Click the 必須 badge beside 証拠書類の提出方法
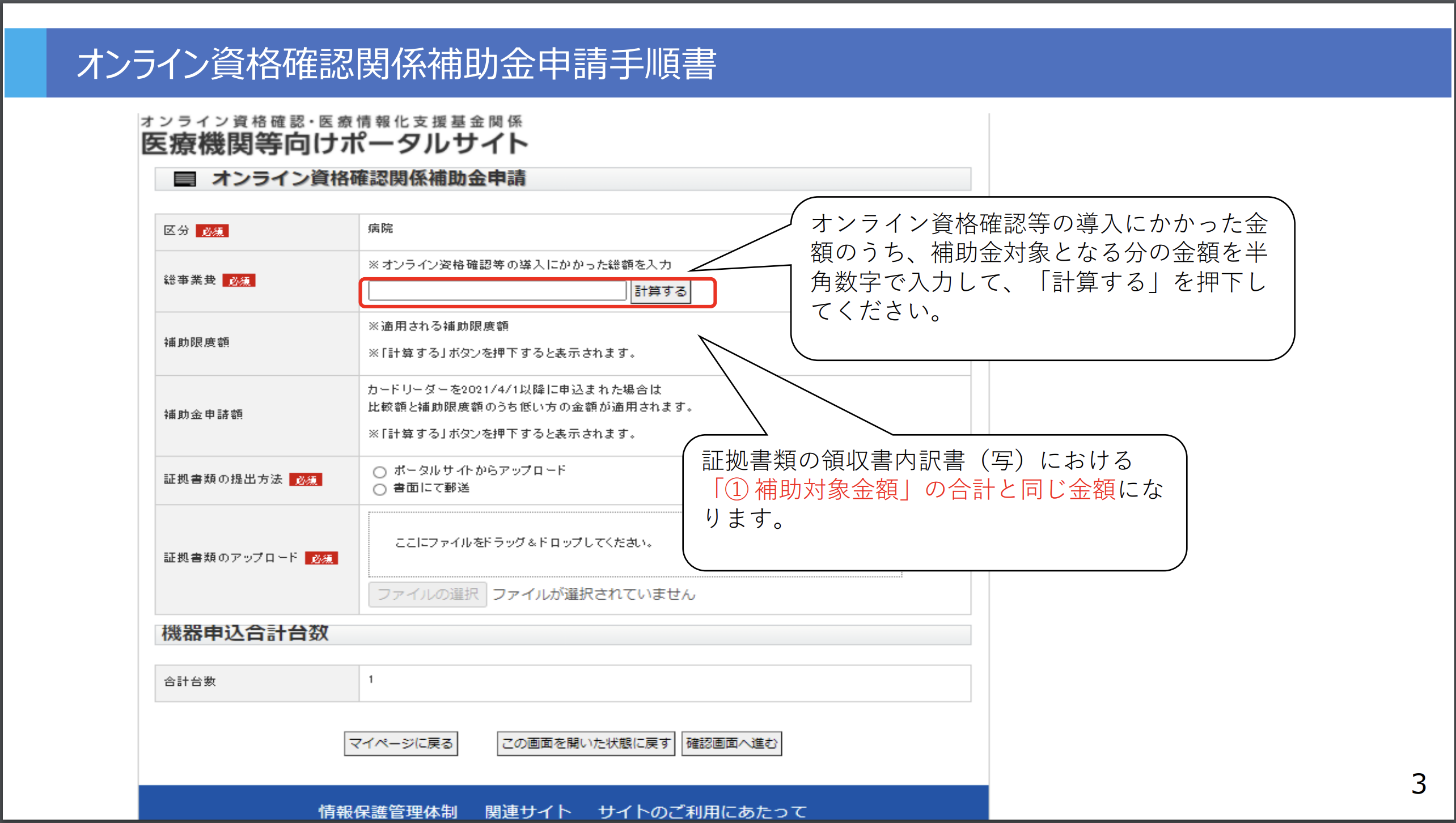The width and height of the screenshot is (1456, 823). (x=306, y=480)
